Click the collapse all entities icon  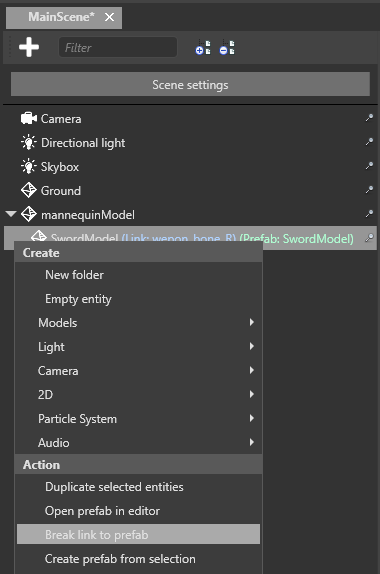227,48
